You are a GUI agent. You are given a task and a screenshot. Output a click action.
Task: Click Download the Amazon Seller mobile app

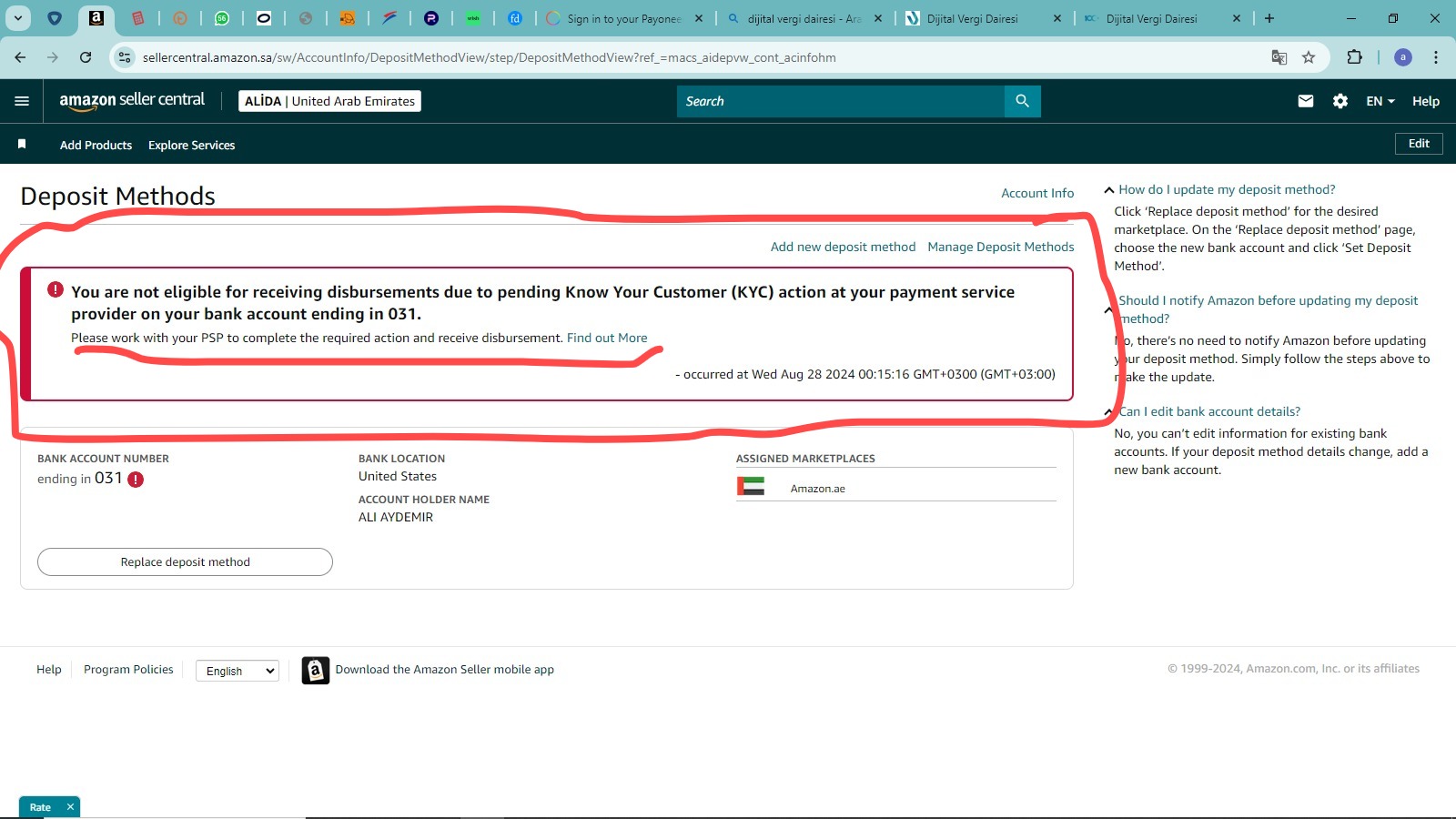click(x=444, y=669)
